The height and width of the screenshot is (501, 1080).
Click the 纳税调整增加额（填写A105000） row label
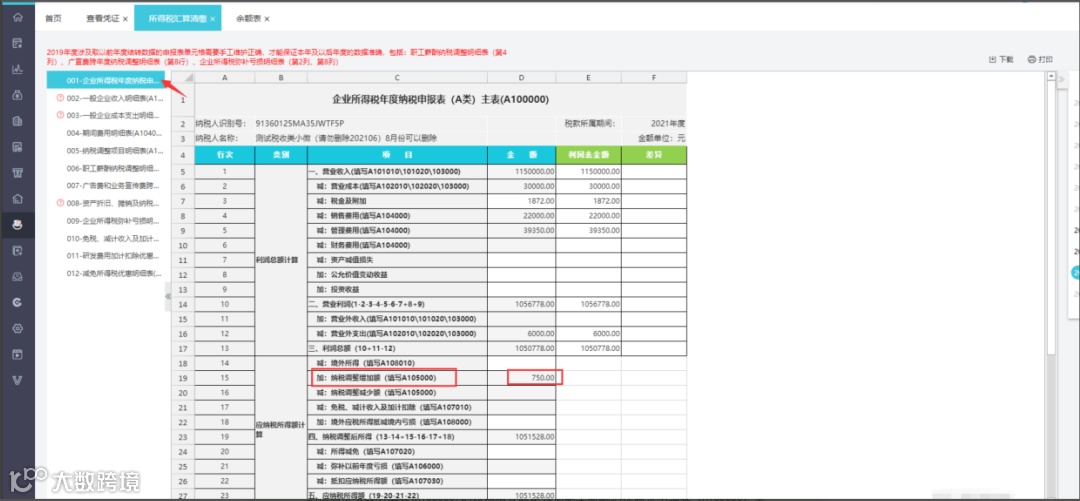point(397,378)
